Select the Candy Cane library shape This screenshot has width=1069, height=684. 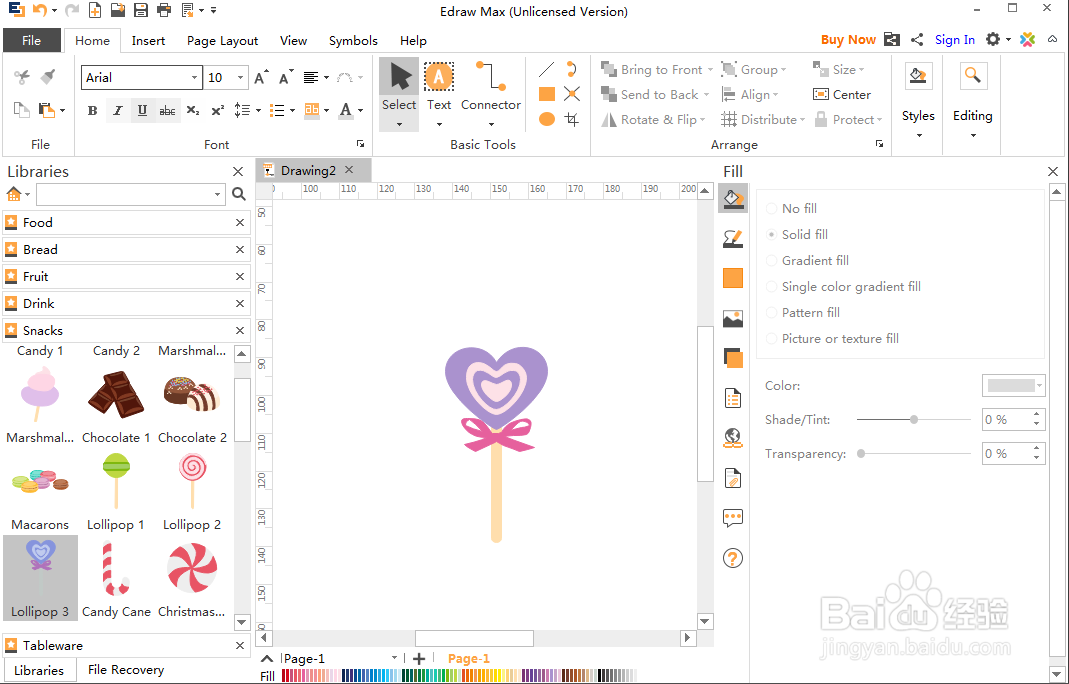coord(116,579)
